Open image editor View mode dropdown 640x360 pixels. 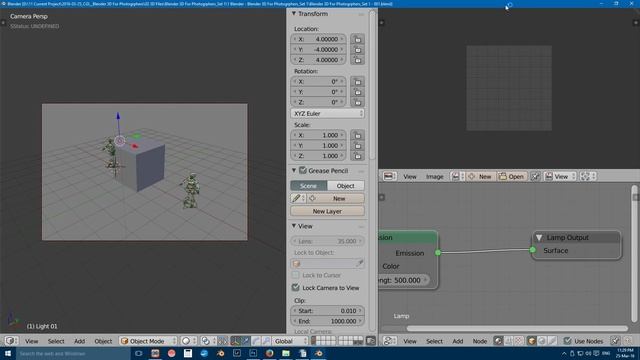click(560, 176)
